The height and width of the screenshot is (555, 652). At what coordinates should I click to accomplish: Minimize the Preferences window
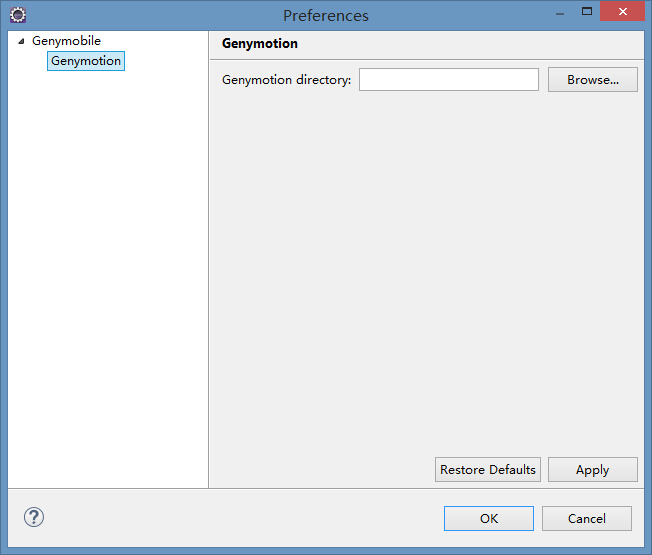coord(560,12)
